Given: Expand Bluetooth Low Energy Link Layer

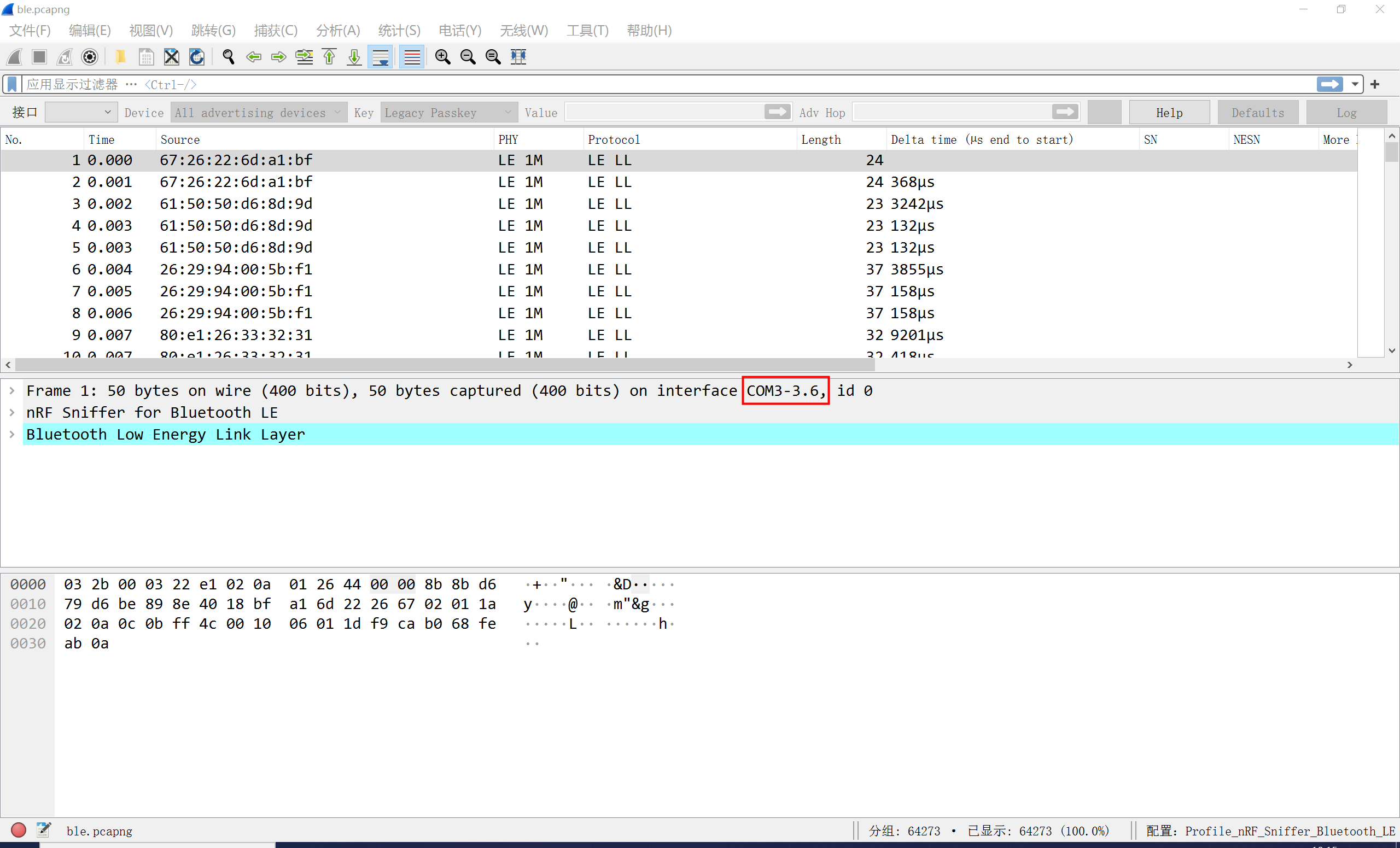Looking at the screenshot, I should 12,435.
